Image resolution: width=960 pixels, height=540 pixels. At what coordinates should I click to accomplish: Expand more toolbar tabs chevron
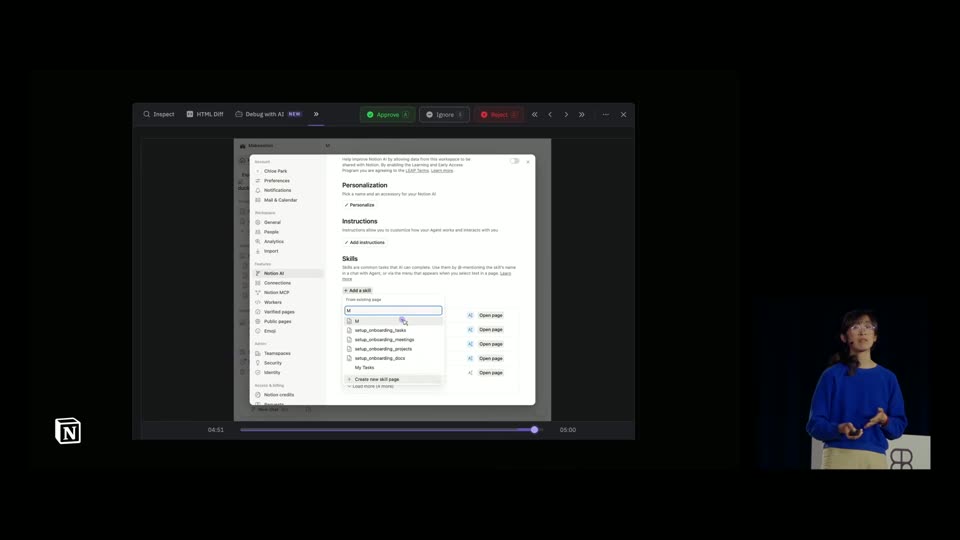316,114
